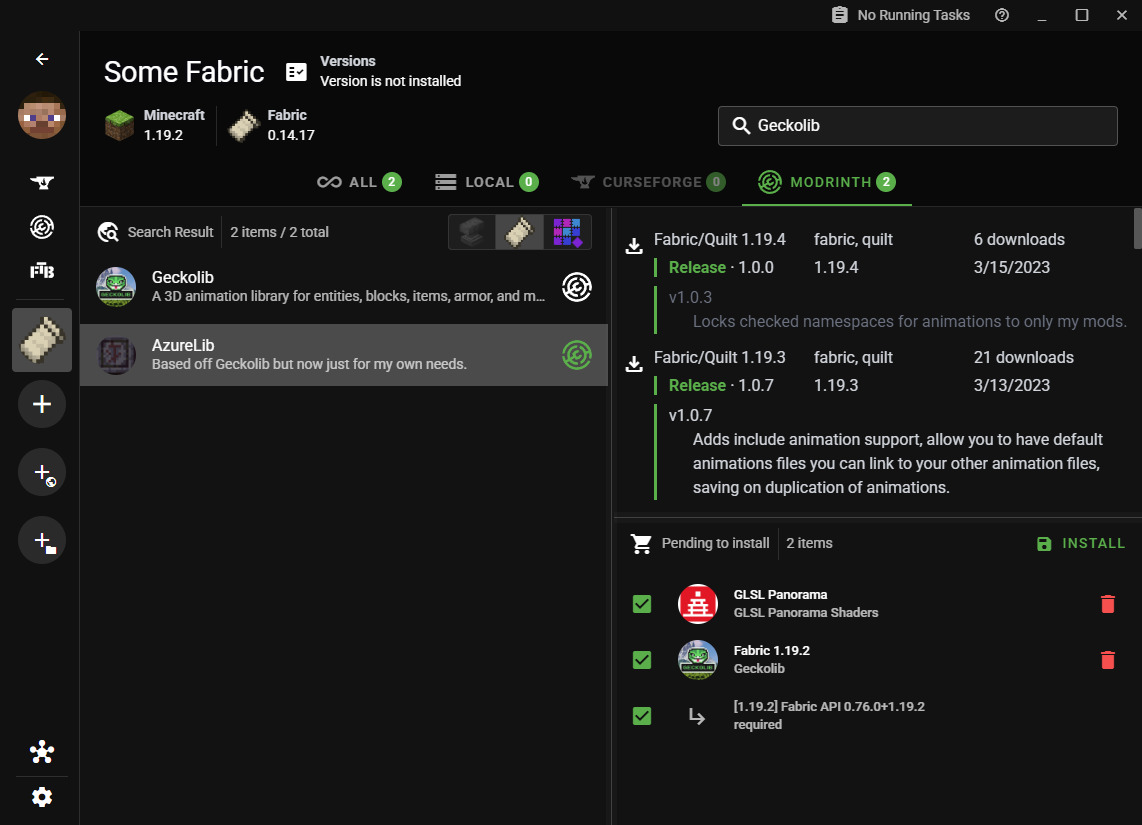This screenshot has height=825, width=1142.
Task: Open the player skin avatar in sidebar
Action: pyautogui.click(x=41, y=116)
